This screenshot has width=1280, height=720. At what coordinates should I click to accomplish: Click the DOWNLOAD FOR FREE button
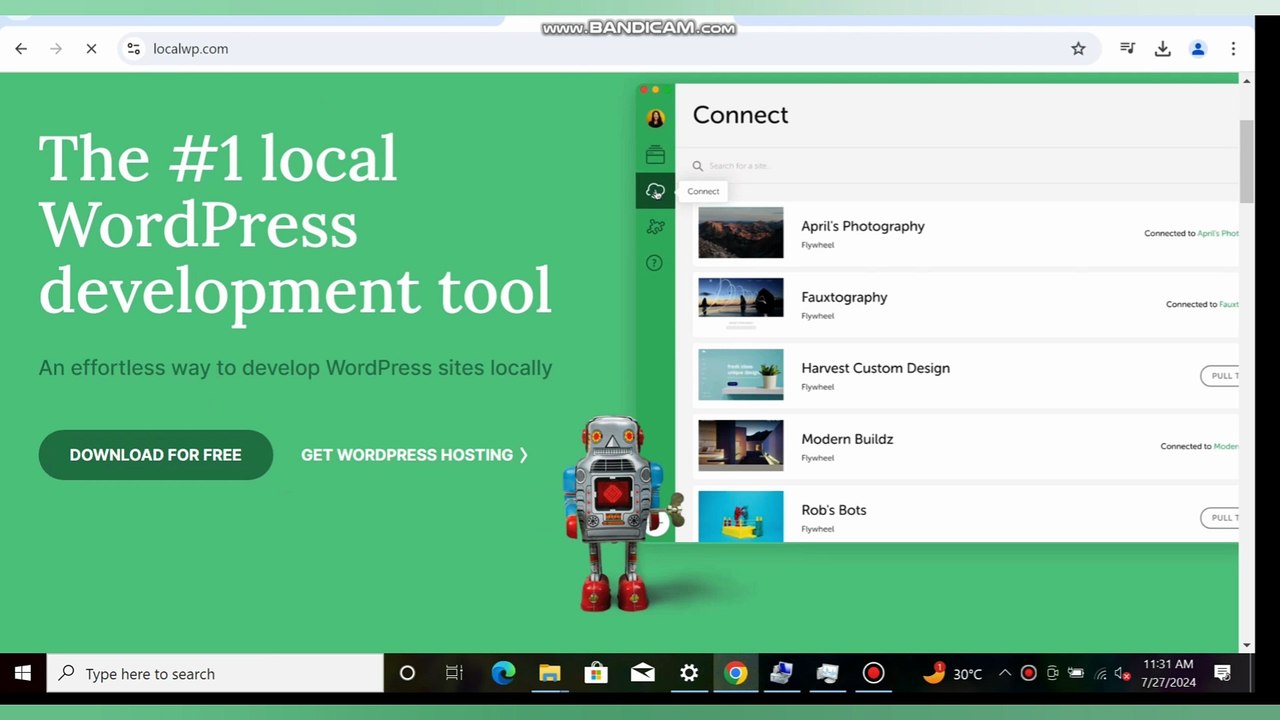155,455
